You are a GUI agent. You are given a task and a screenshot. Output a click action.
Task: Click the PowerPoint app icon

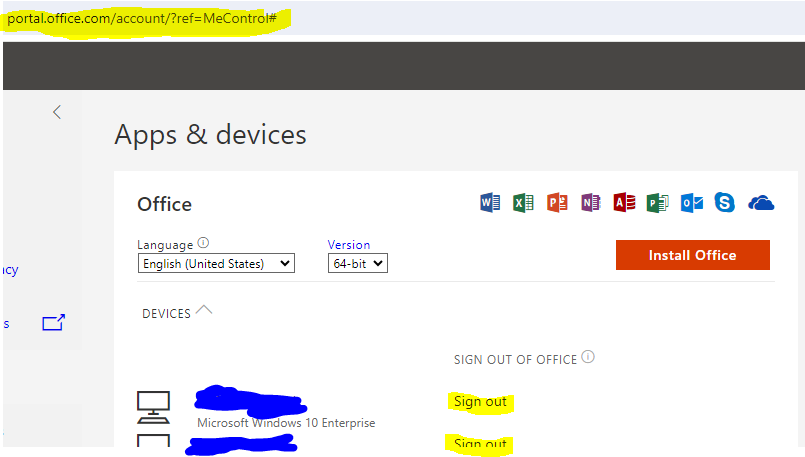557,203
